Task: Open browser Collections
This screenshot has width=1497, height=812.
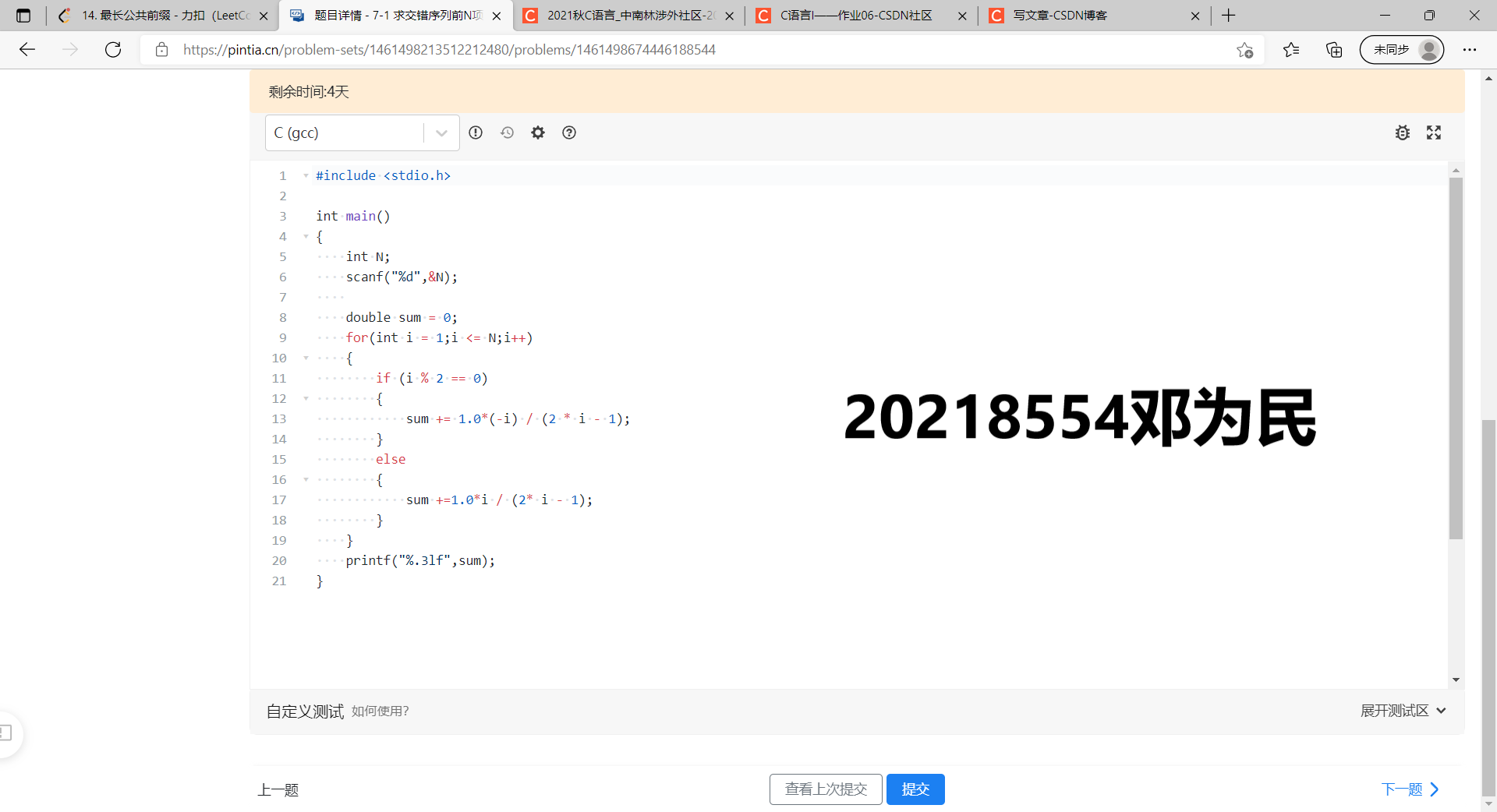Action: tap(1334, 50)
